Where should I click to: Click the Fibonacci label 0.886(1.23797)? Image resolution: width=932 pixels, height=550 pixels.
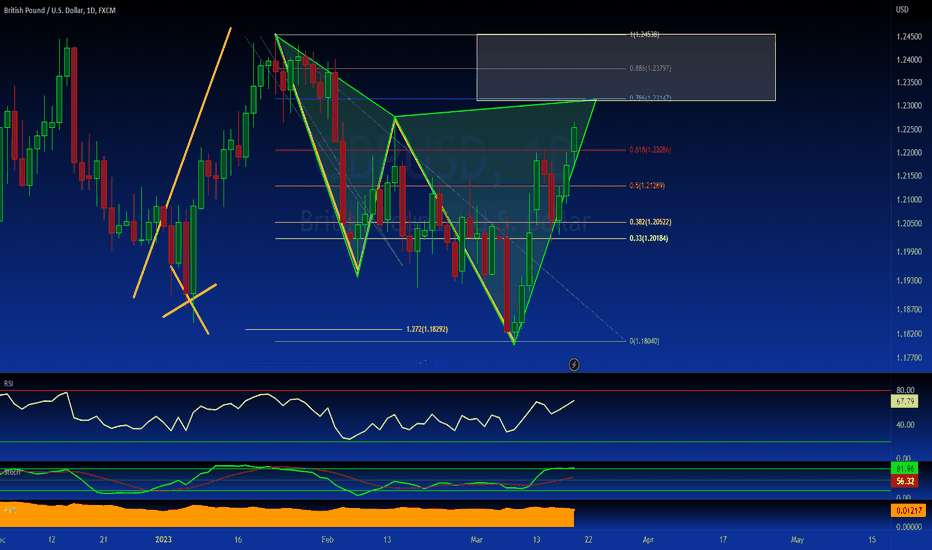(650, 68)
